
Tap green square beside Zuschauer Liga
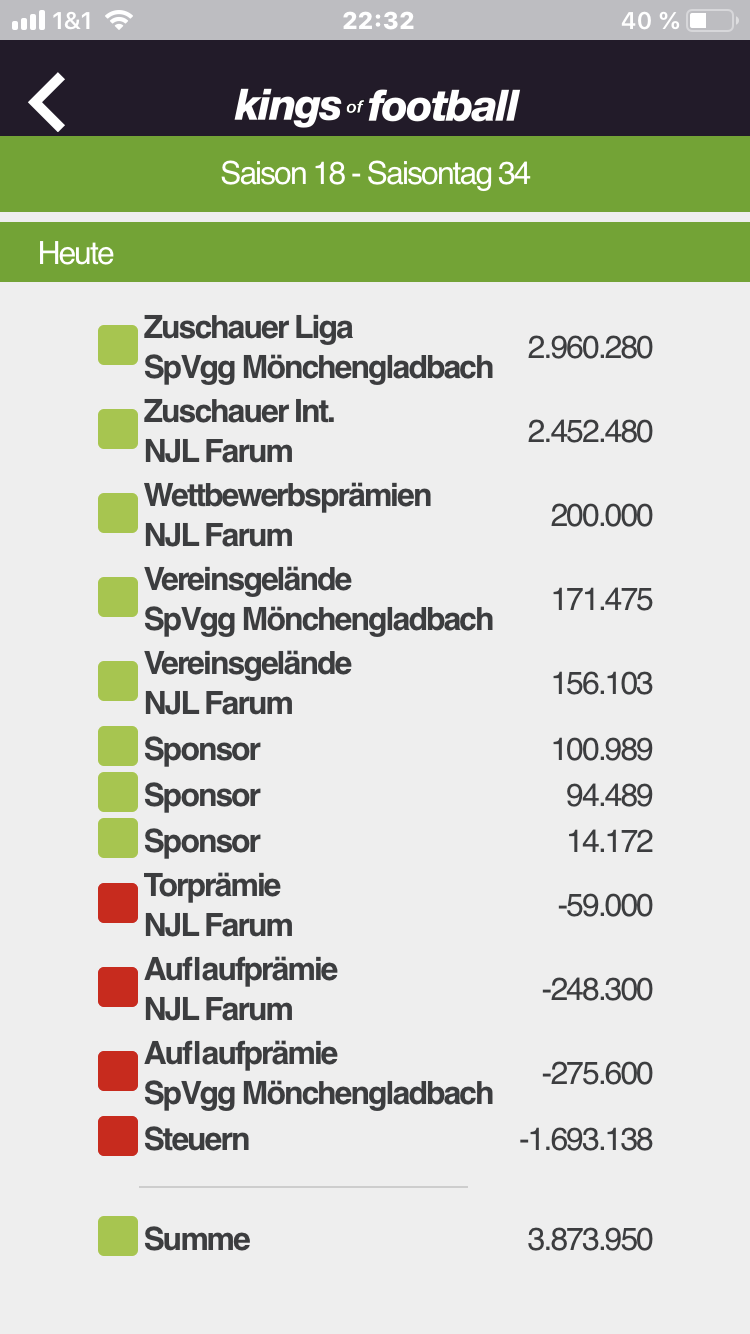pyautogui.click(x=118, y=345)
